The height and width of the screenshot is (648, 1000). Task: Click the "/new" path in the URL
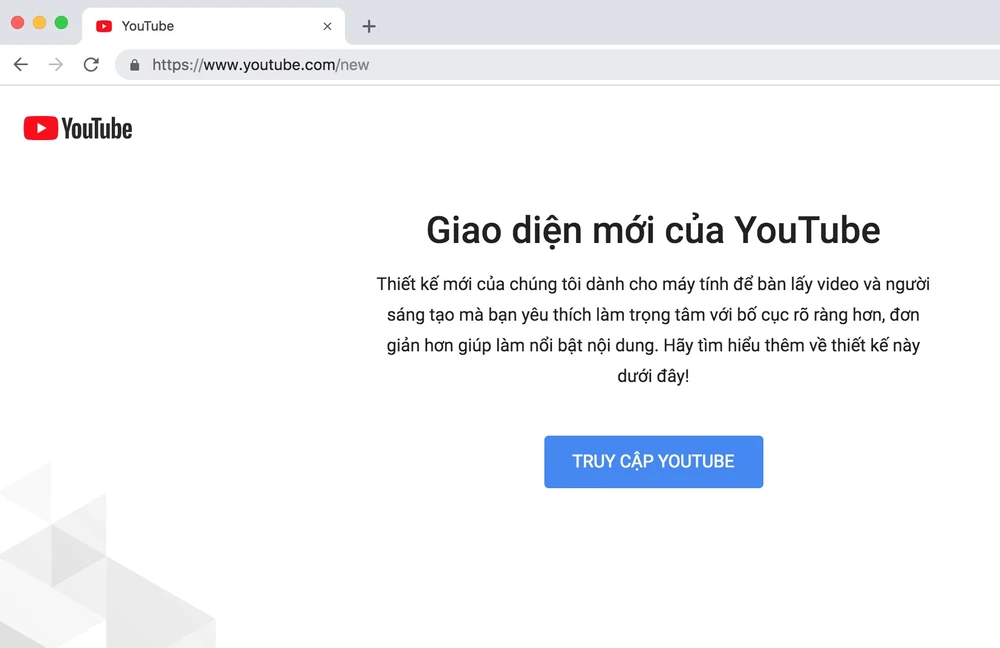click(353, 65)
